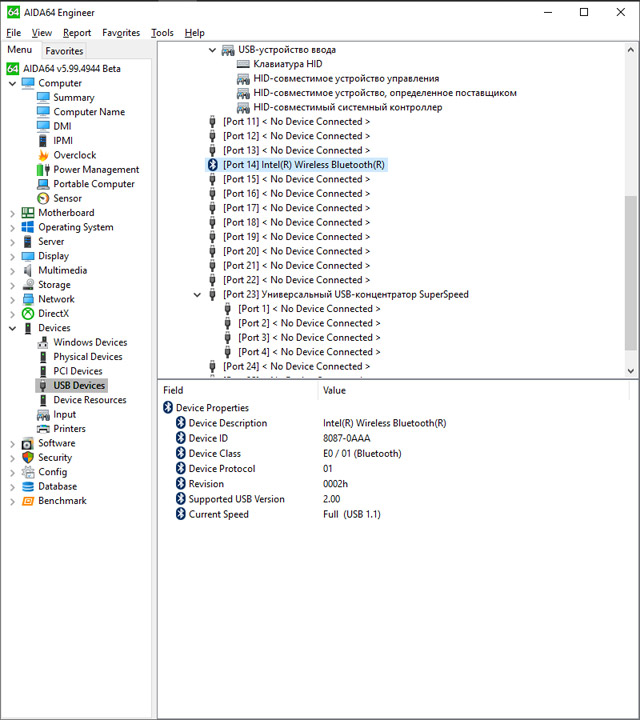Expand the Motherboard tree node
640x720 pixels.
pos(12,213)
